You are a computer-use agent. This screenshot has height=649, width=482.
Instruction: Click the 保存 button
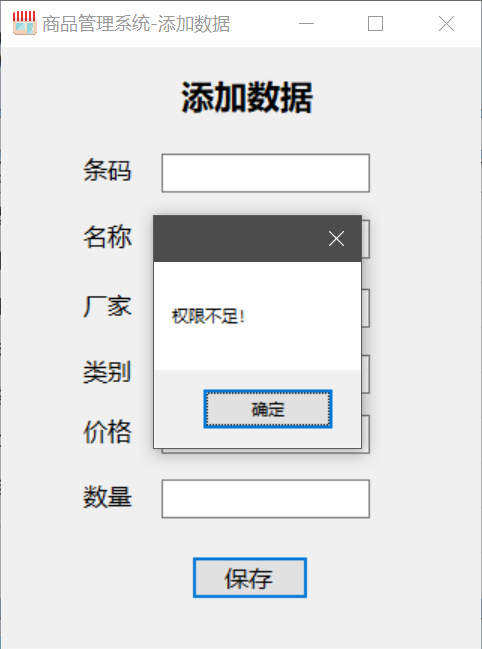click(x=250, y=577)
